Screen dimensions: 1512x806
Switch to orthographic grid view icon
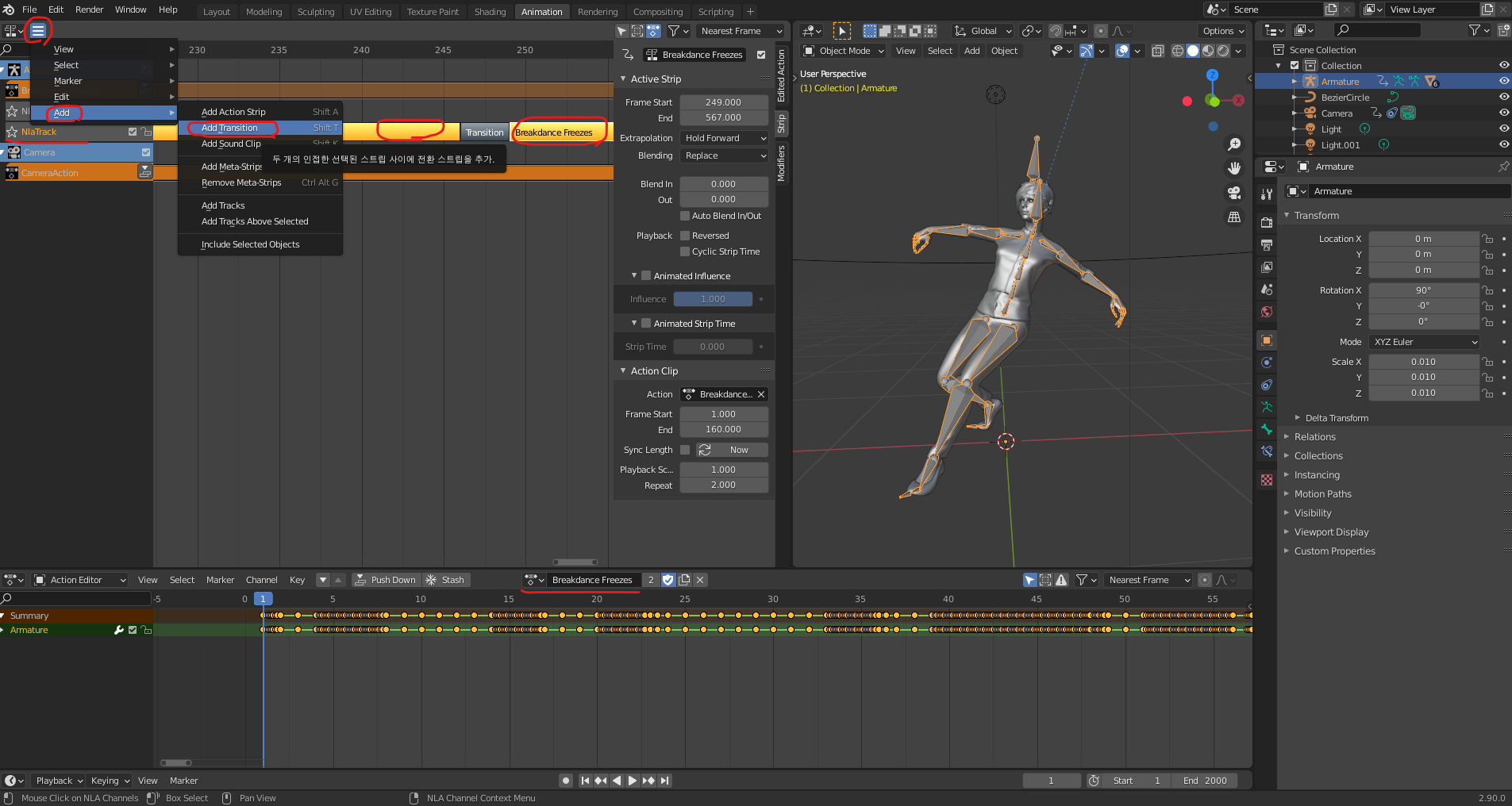pyautogui.click(x=1234, y=217)
